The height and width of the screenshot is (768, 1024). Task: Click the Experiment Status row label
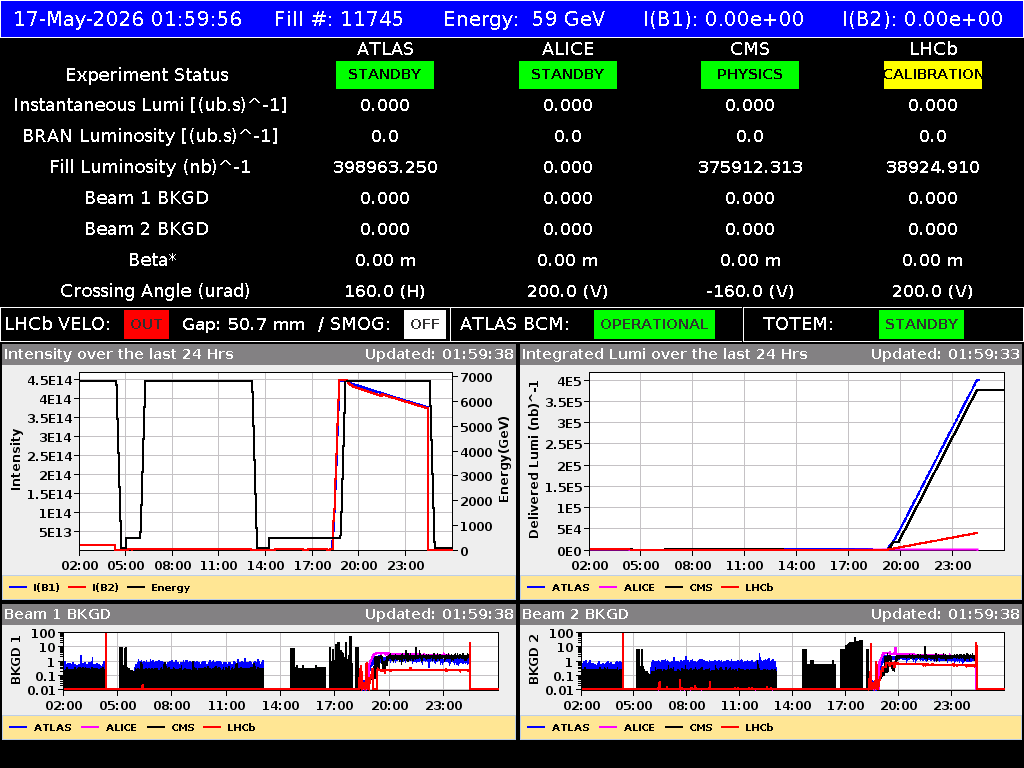(x=147, y=75)
